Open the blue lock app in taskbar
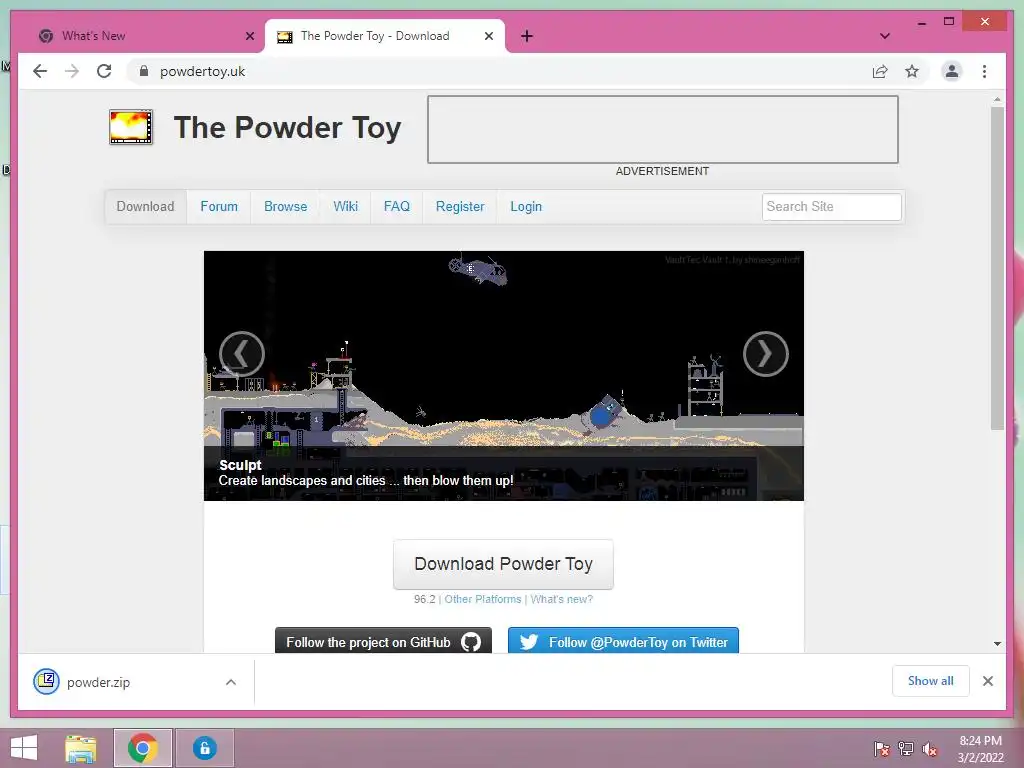 204,748
